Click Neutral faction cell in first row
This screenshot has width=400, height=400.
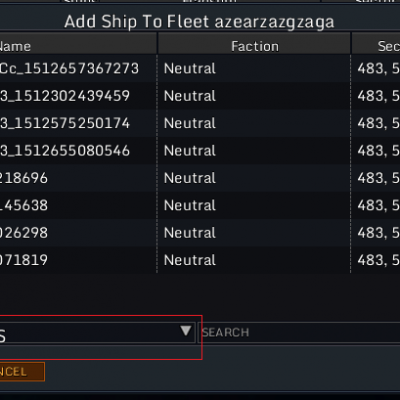[x=190, y=69]
